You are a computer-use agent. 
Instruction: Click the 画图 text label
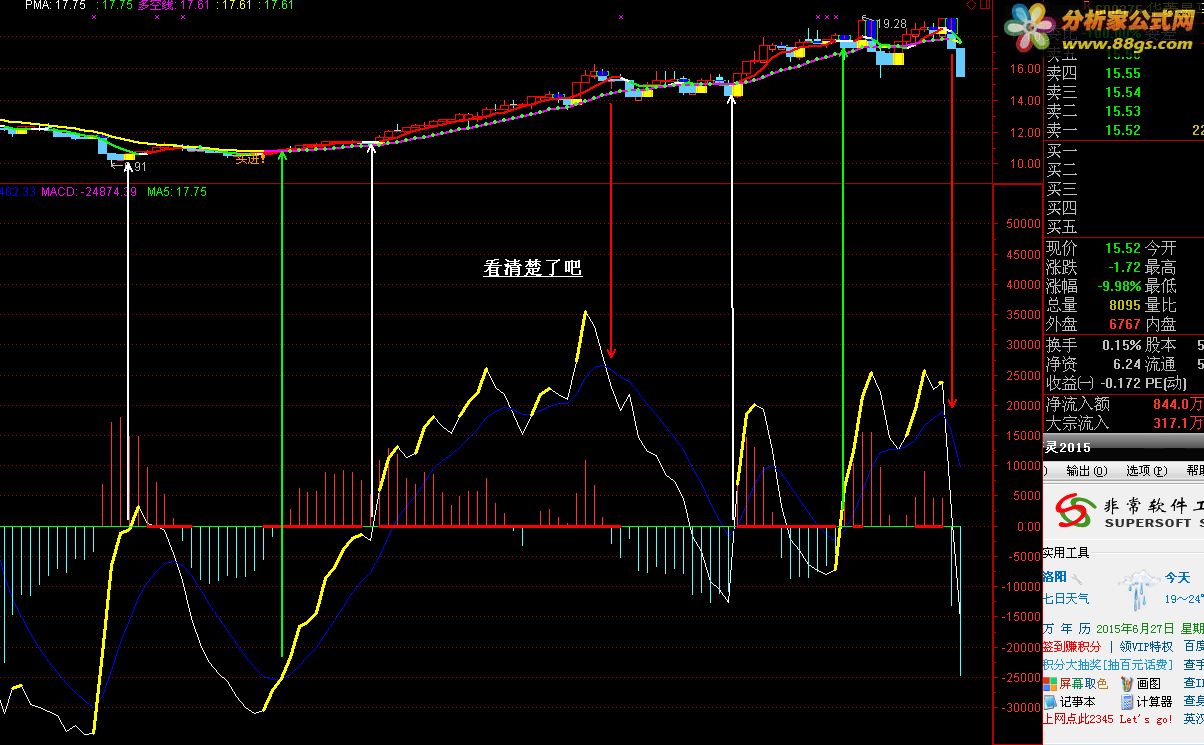coord(1148,683)
